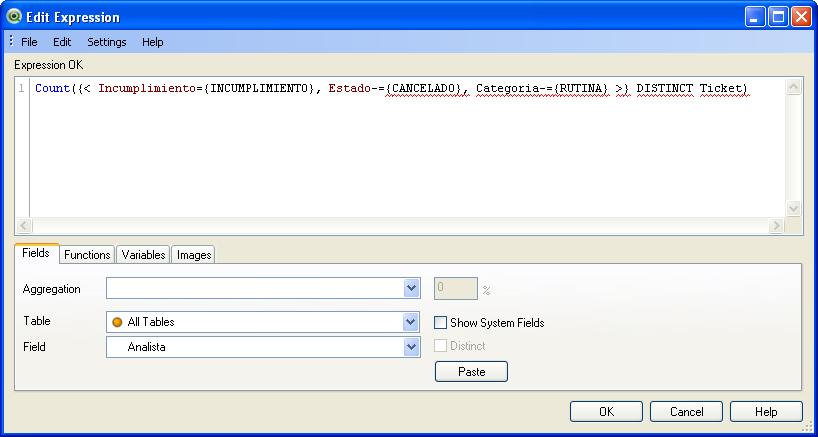The width and height of the screenshot is (818, 437).
Task: Click the Cancel button
Action: [x=687, y=411]
